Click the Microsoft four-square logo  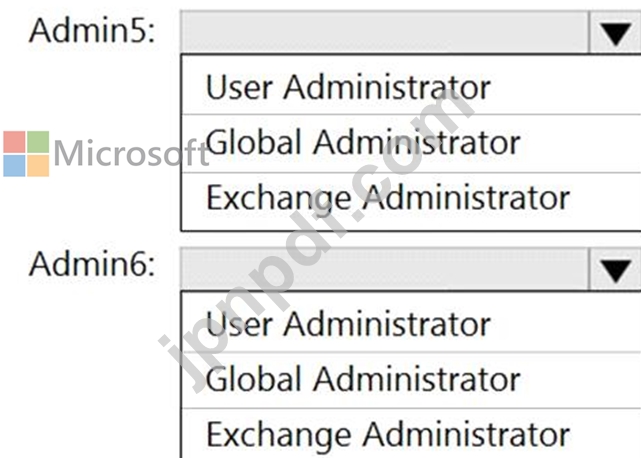click(26, 154)
